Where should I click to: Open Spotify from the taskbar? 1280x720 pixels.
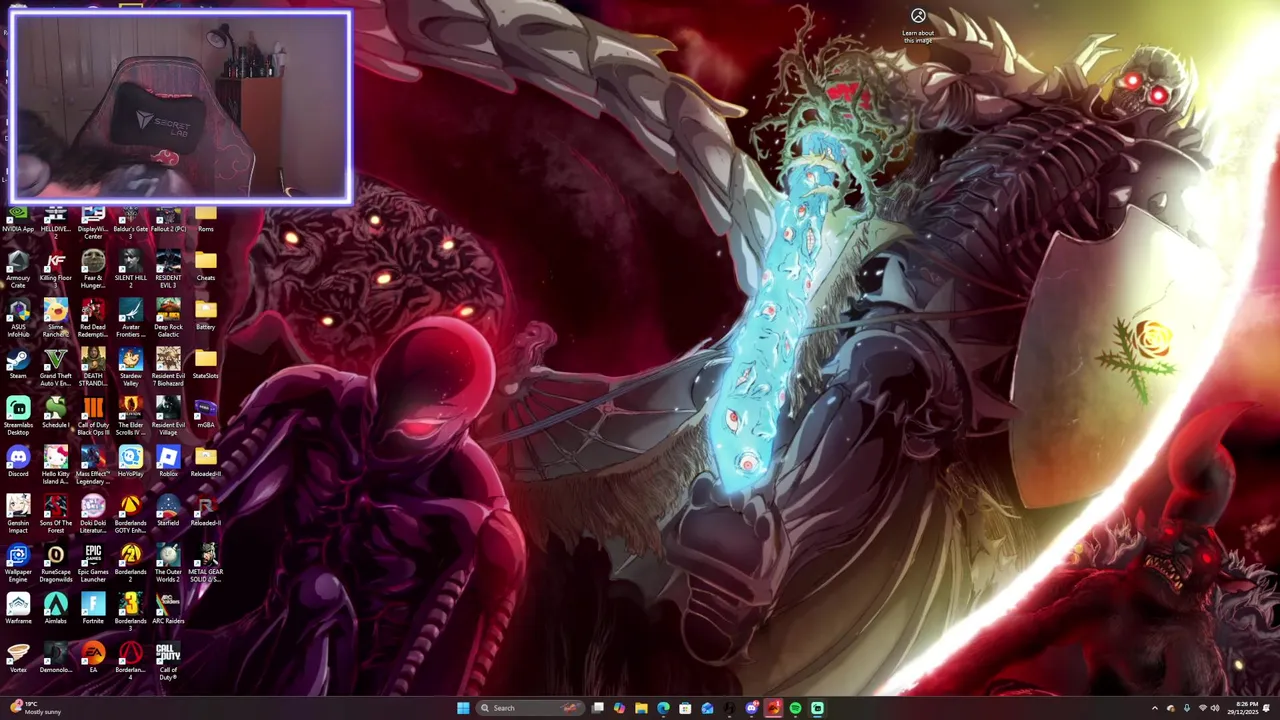click(795, 708)
